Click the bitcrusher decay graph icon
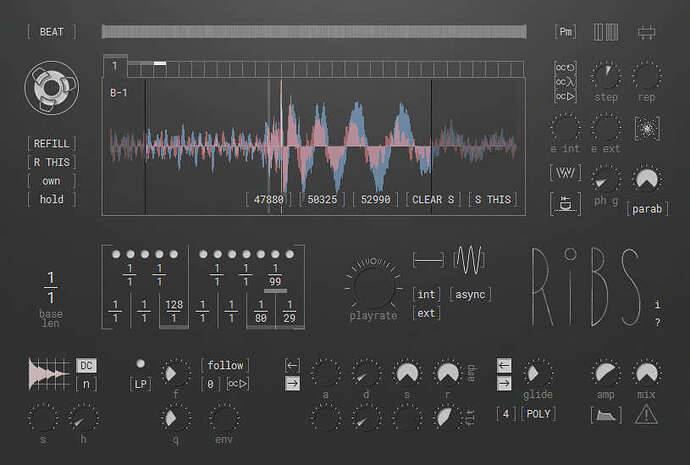The image size is (690, 465). [49, 374]
